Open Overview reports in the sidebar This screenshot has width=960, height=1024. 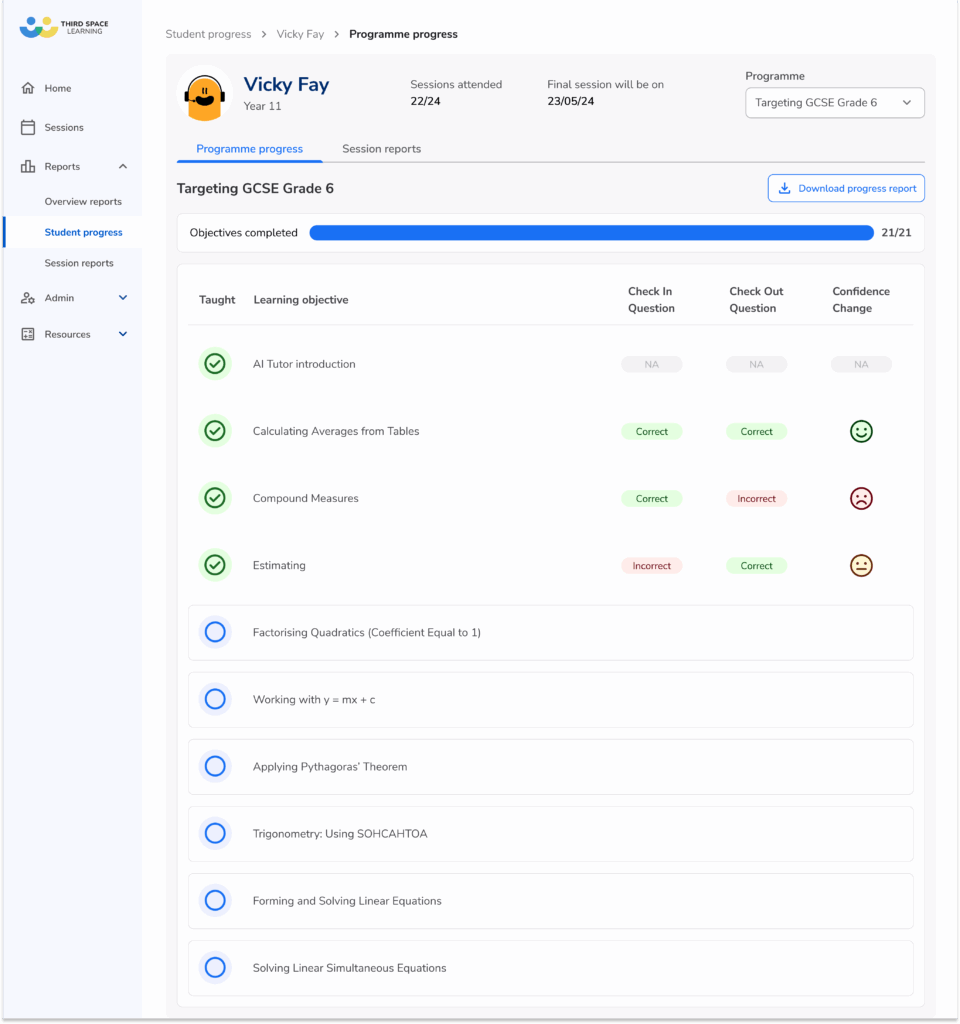(x=83, y=201)
